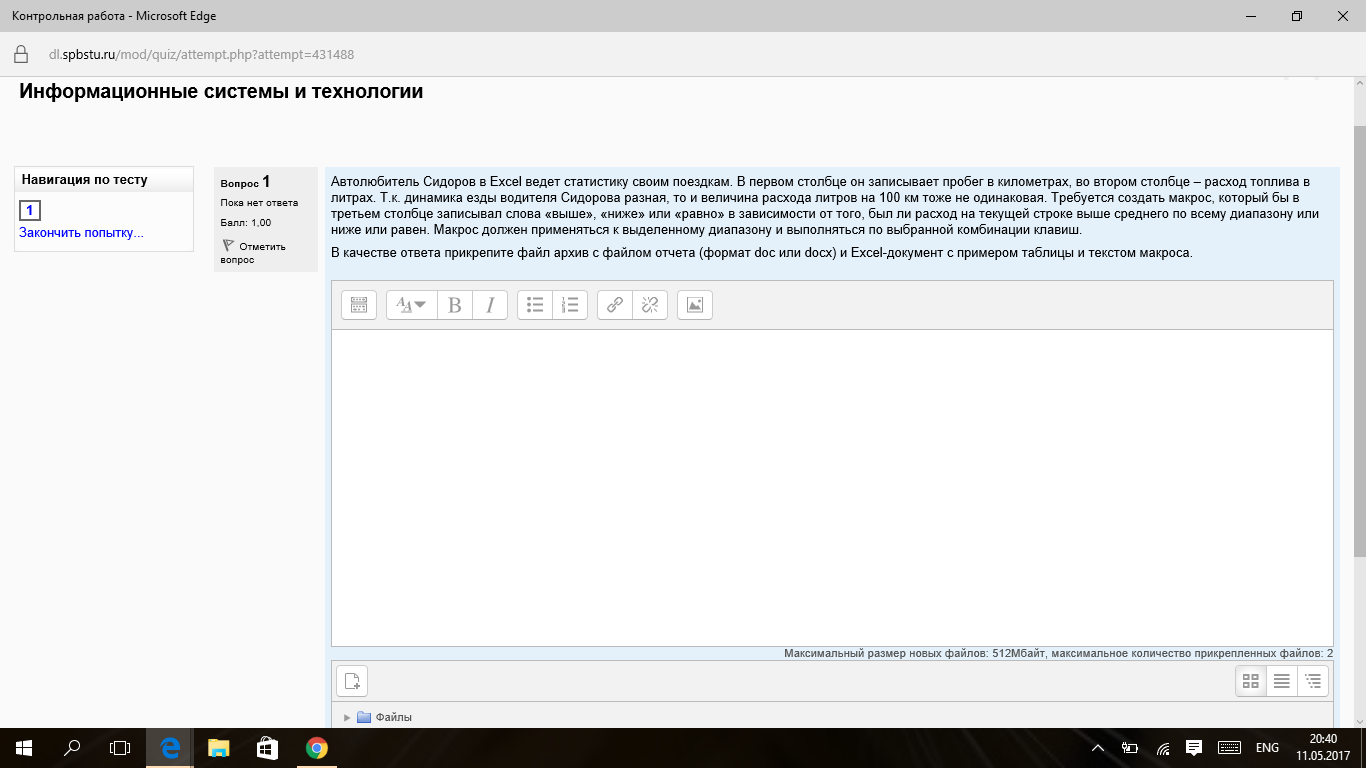This screenshot has width=1366, height=768.
Task: Expand the Файлы folder tree
Action: pyautogui.click(x=347, y=717)
